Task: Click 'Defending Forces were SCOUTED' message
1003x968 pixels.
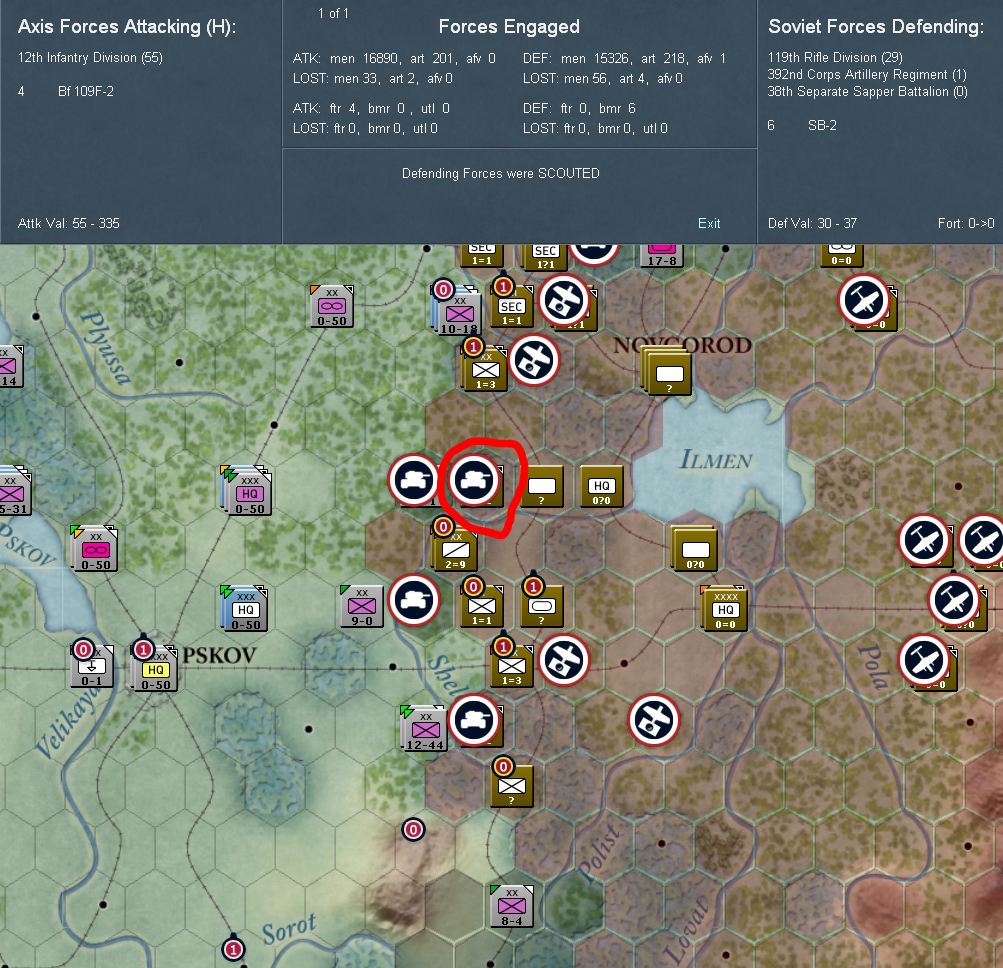Action: click(x=500, y=173)
